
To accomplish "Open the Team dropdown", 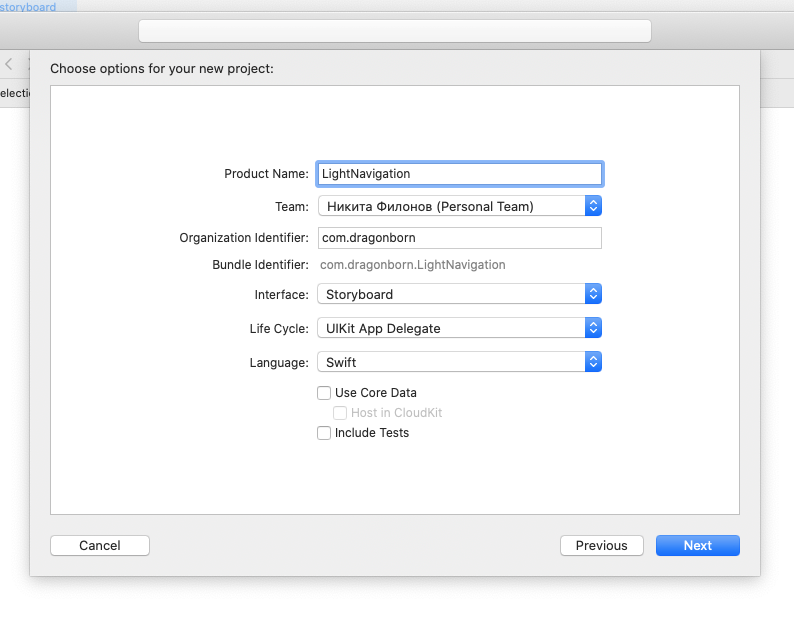I will tap(460, 206).
